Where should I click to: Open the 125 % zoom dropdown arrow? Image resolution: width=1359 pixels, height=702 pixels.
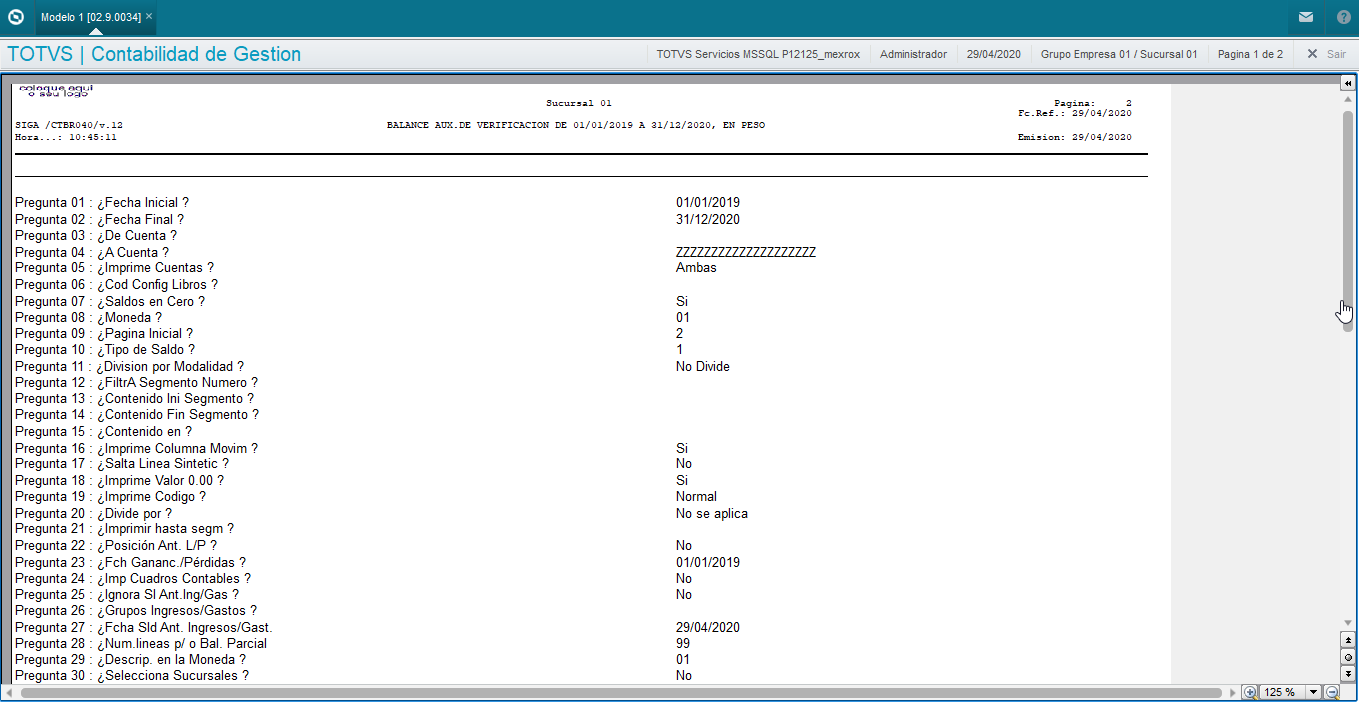point(1313,692)
